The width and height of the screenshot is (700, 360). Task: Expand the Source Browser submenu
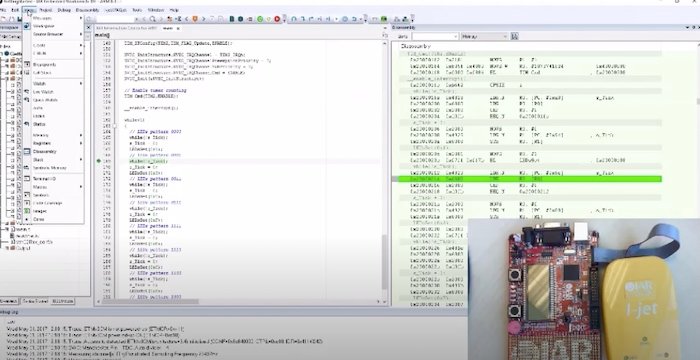53,34
